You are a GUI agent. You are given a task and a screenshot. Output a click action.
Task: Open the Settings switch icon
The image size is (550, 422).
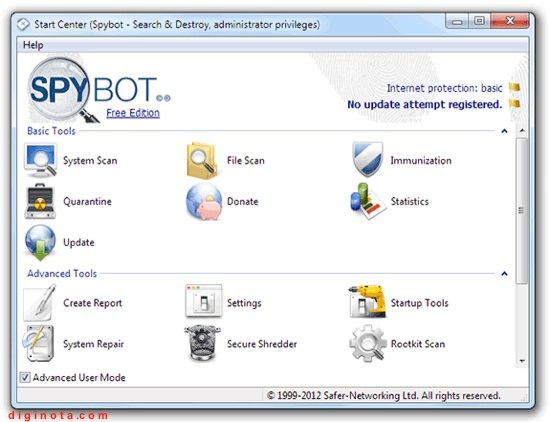(x=203, y=302)
